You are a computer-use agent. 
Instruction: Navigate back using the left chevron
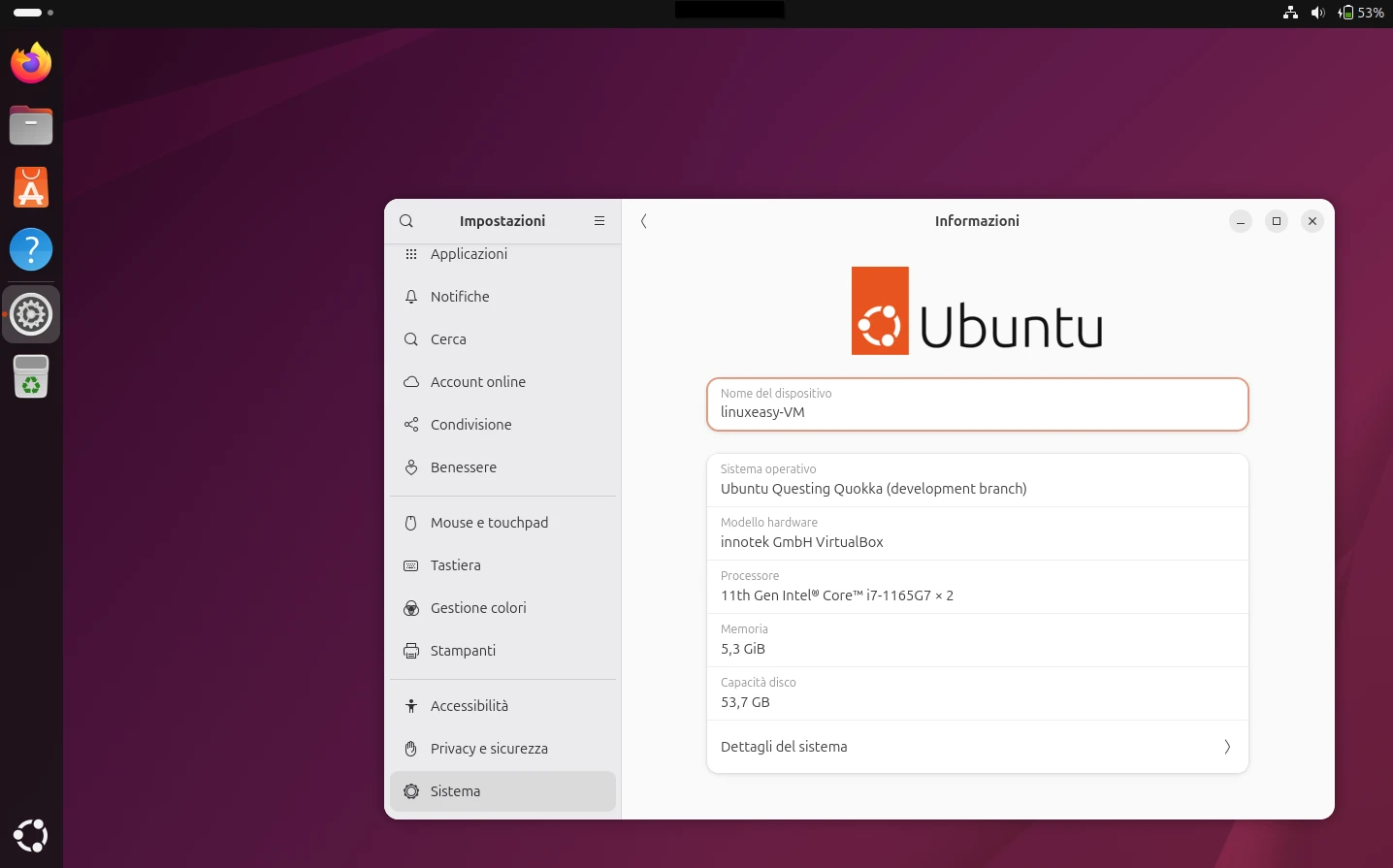pos(643,221)
